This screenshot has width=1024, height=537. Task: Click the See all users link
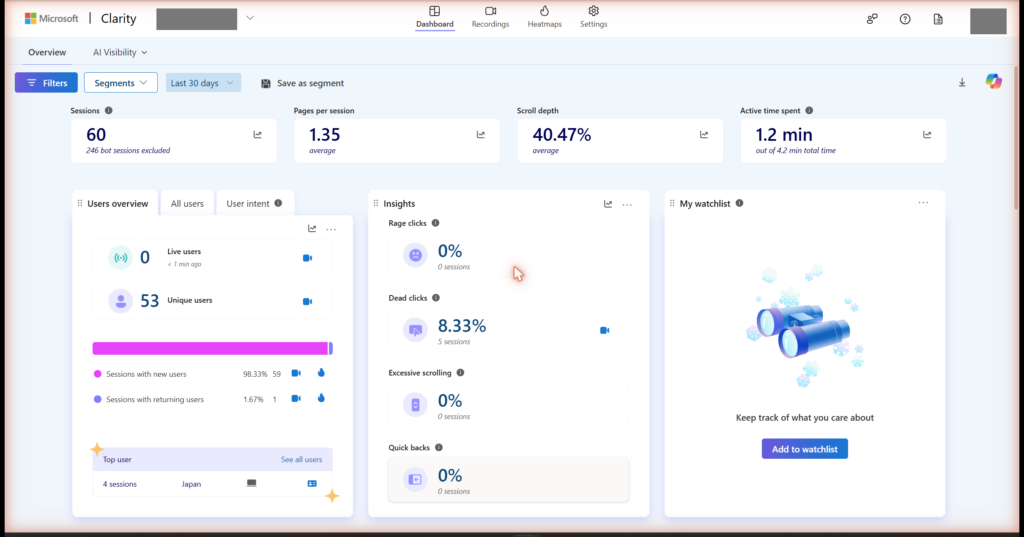click(301, 460)
